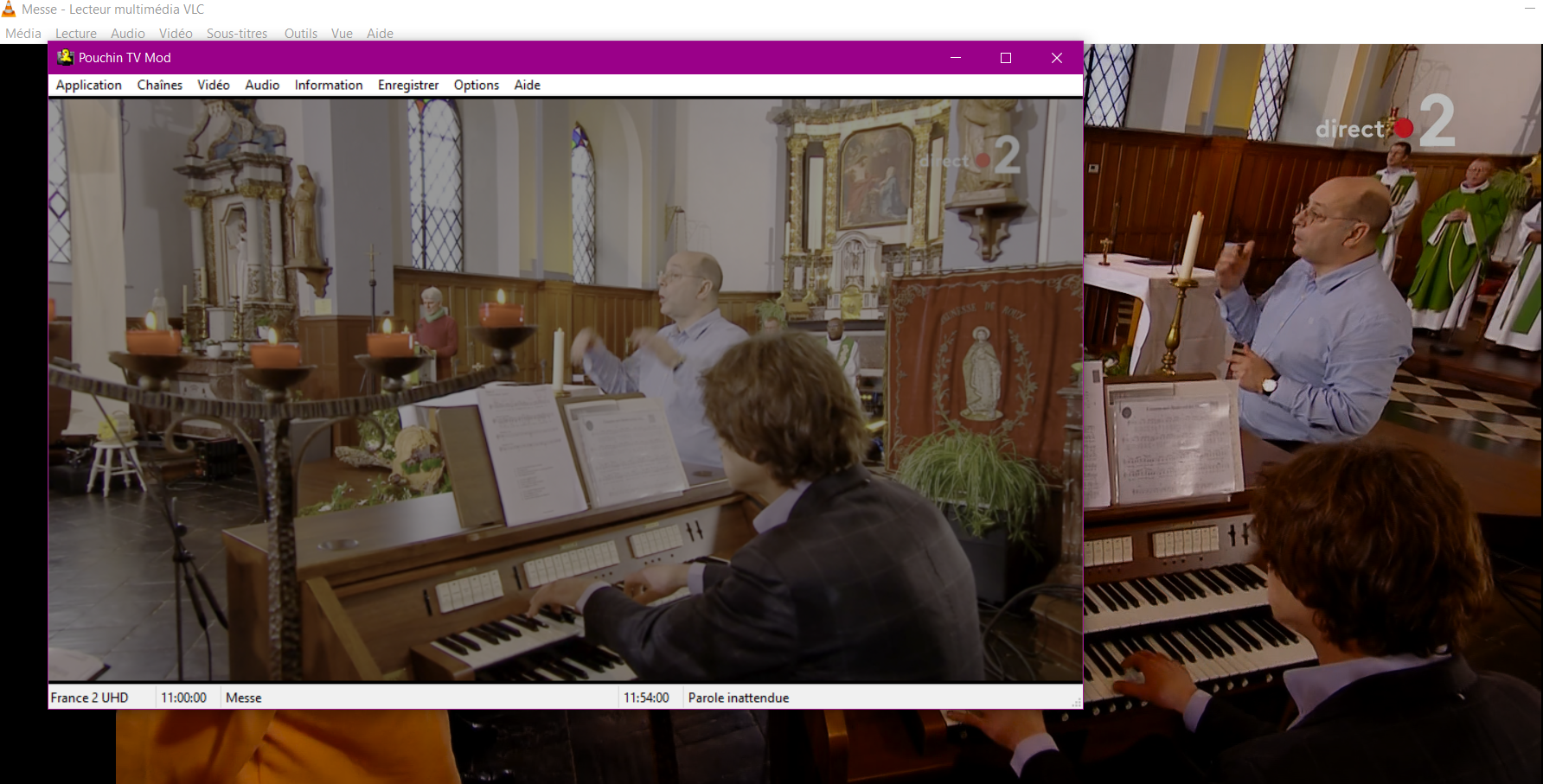The height and width of the screenshot is (784, 1543).
Task: Click the VLC cone icon in title bar
Action: pyautogui.click(x=9, y=10)
